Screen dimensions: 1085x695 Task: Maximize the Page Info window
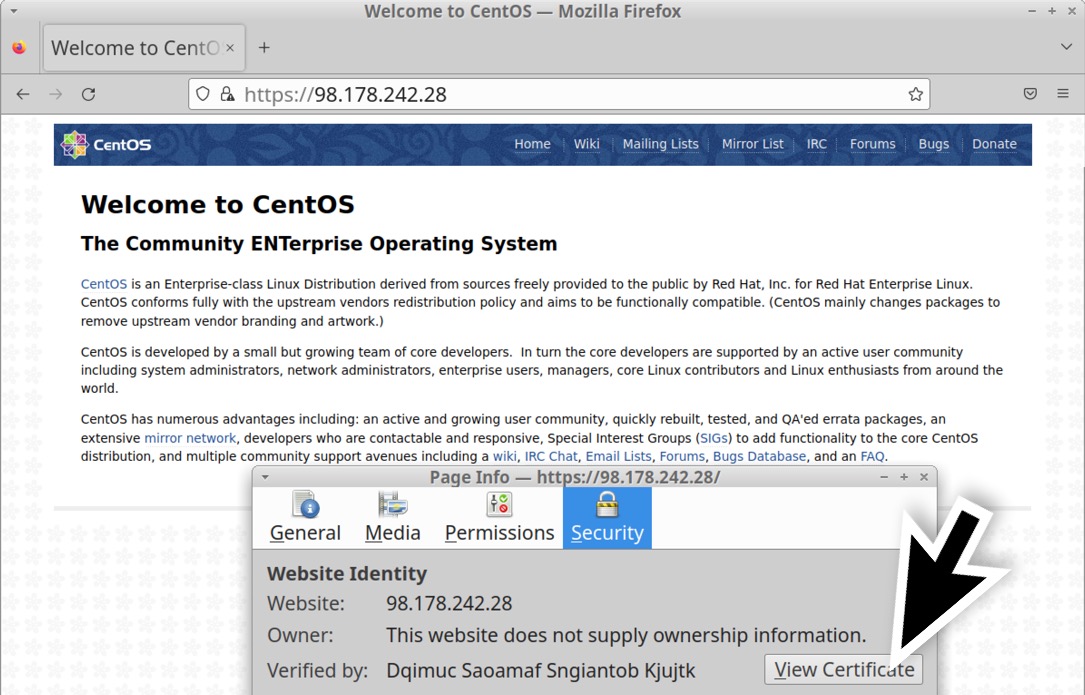click(x=904, y=477)
